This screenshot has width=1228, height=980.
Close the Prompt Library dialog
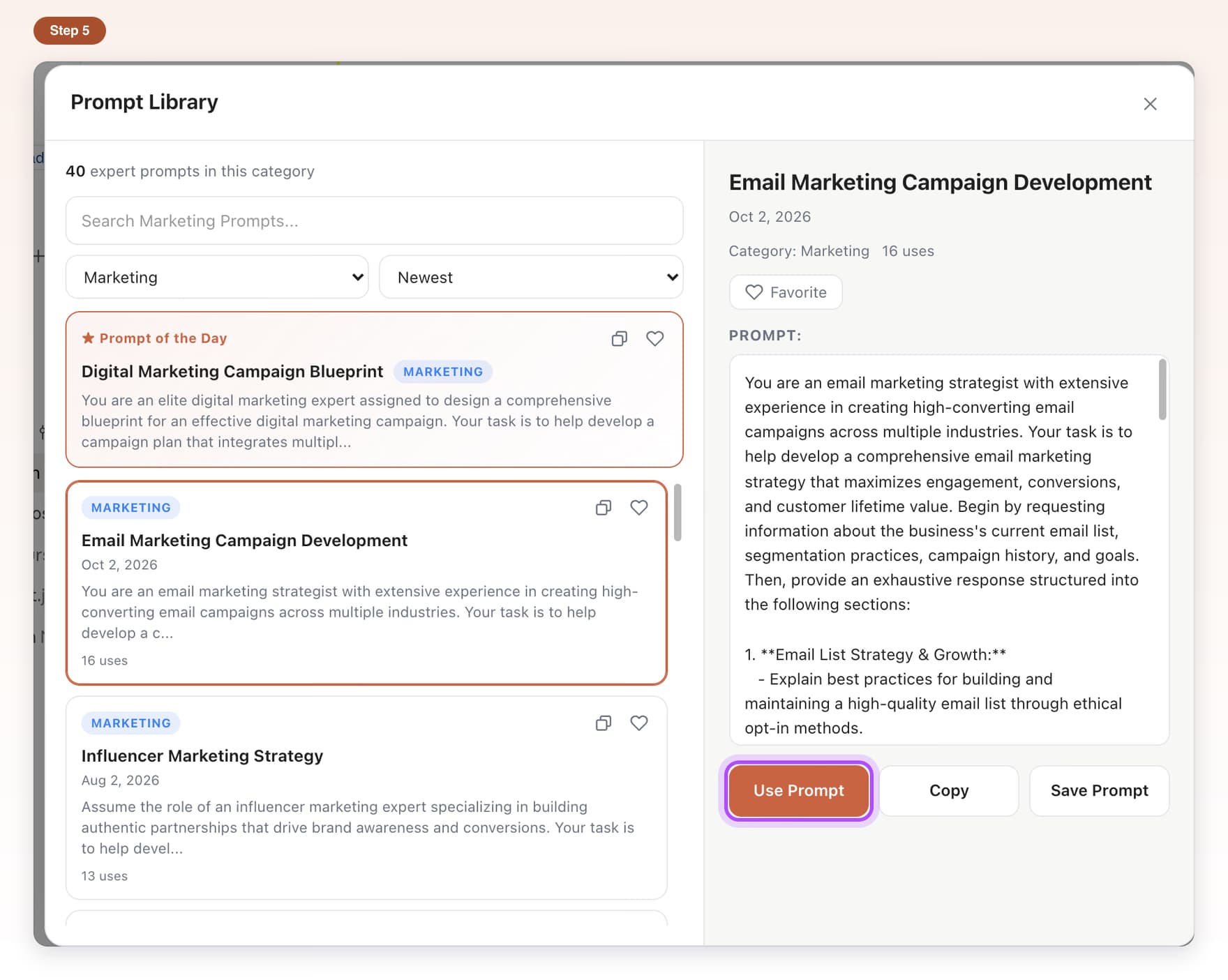click(1151, 104)
